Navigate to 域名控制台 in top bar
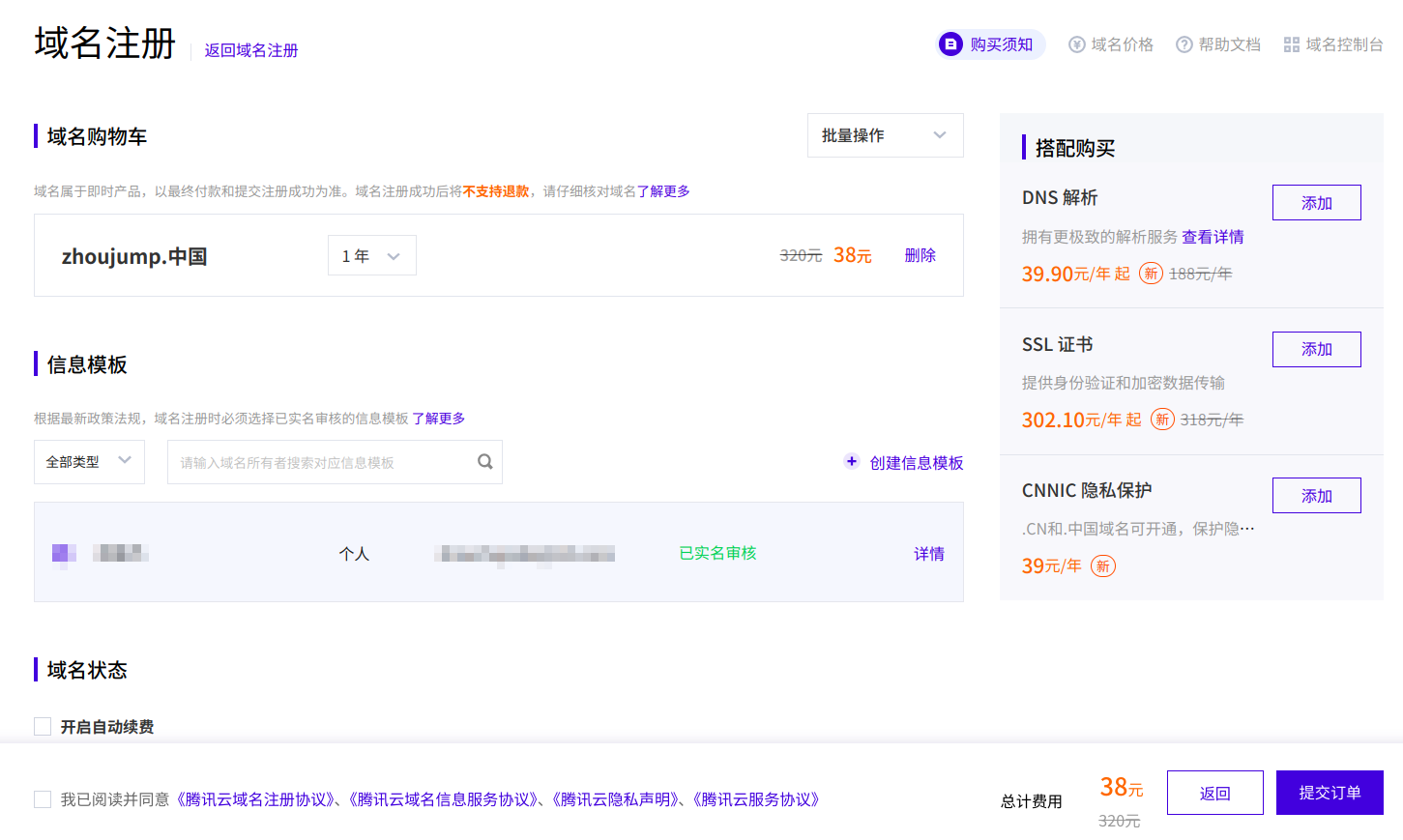The width and height of the screenshot is (1403, 840). 1343,43
